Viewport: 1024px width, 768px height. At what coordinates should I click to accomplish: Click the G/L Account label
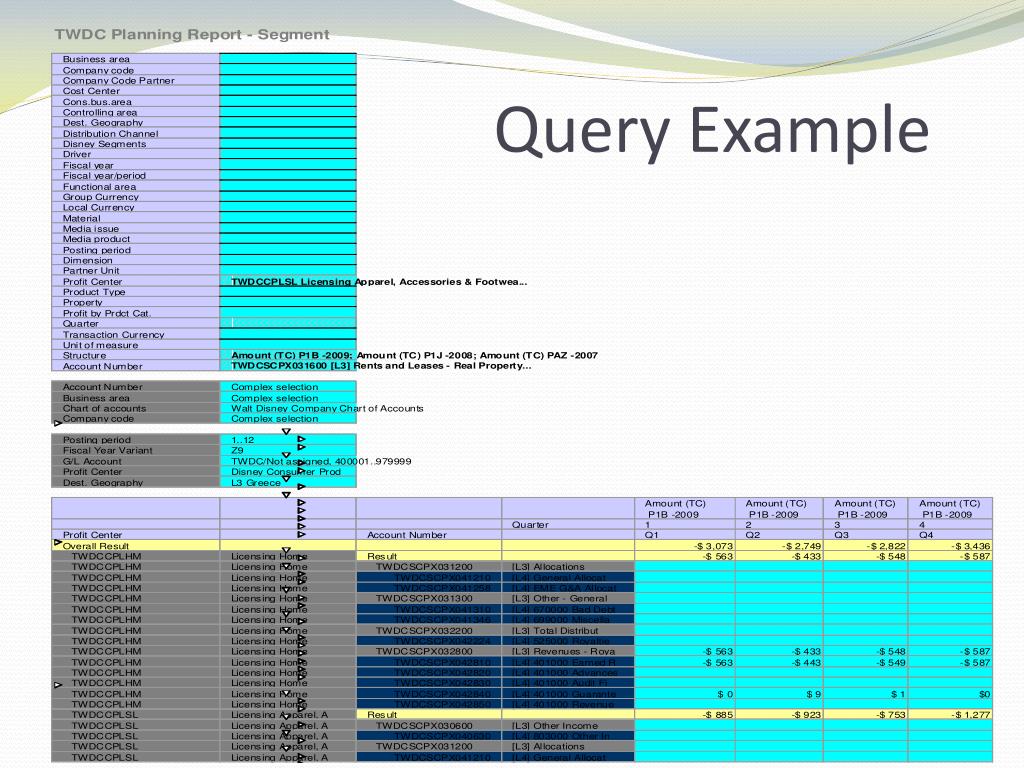coord(91,461)
